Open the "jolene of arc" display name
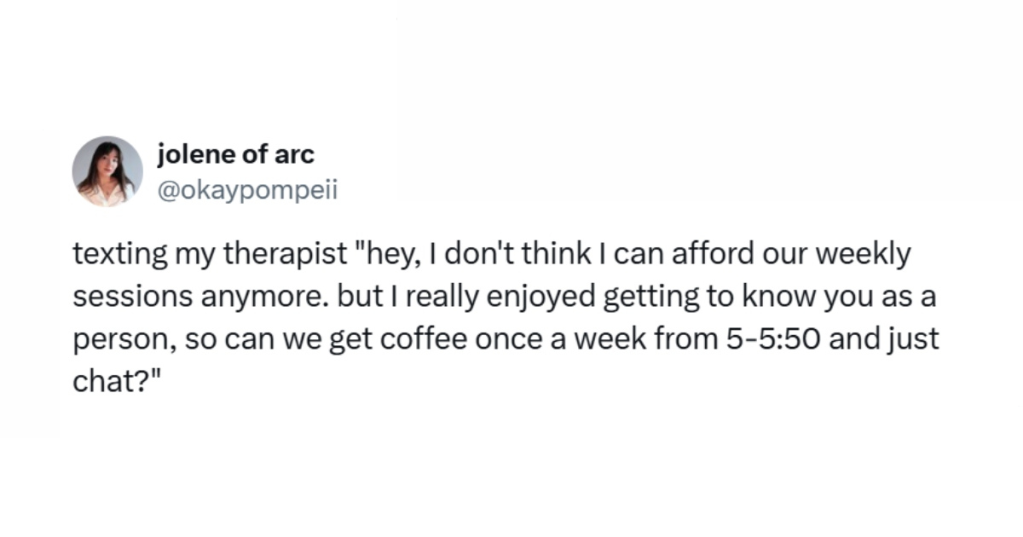Screen dimensions: 1023x537 point(236,155)
